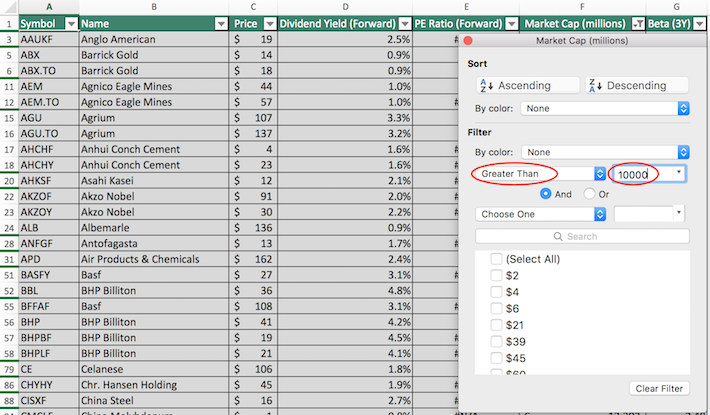
Task: Open the Name column filter arrow
Action: pyautogui.click(x=219, y=22)
